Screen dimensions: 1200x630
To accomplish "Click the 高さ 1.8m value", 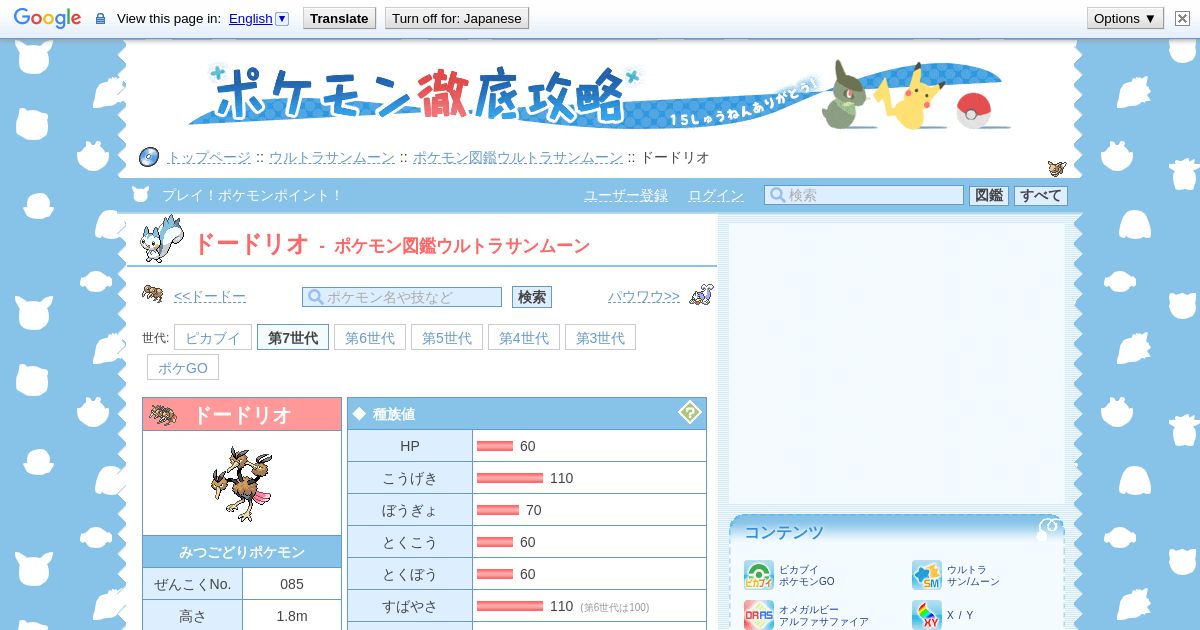I will tap(292, 616).
